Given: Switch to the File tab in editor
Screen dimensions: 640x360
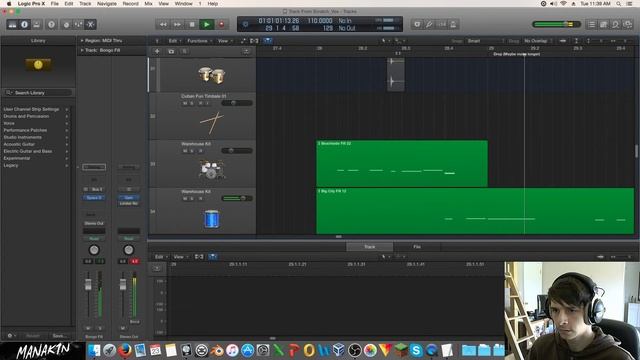Looking at the screenshot, I should (417, 247).
